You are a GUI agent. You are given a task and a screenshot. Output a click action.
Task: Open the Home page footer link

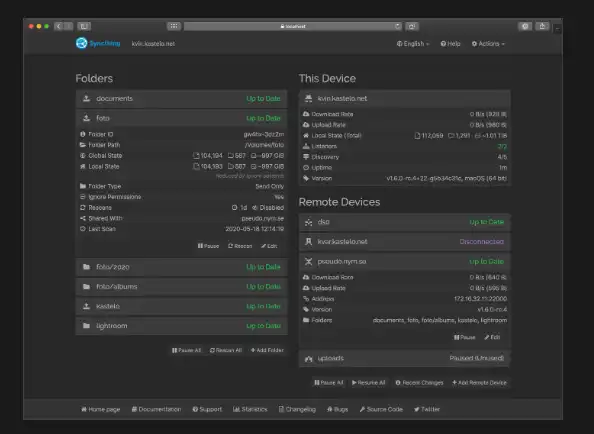pos(100,409)
